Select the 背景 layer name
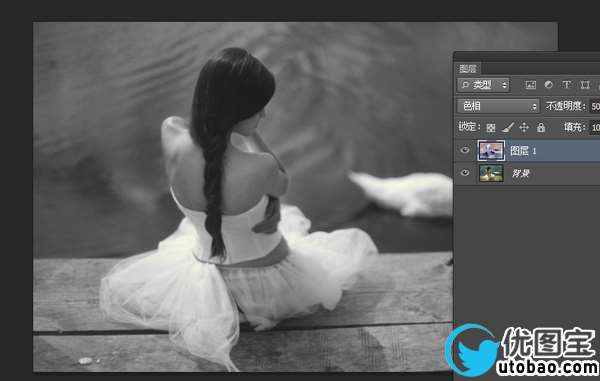 [520, 174]
